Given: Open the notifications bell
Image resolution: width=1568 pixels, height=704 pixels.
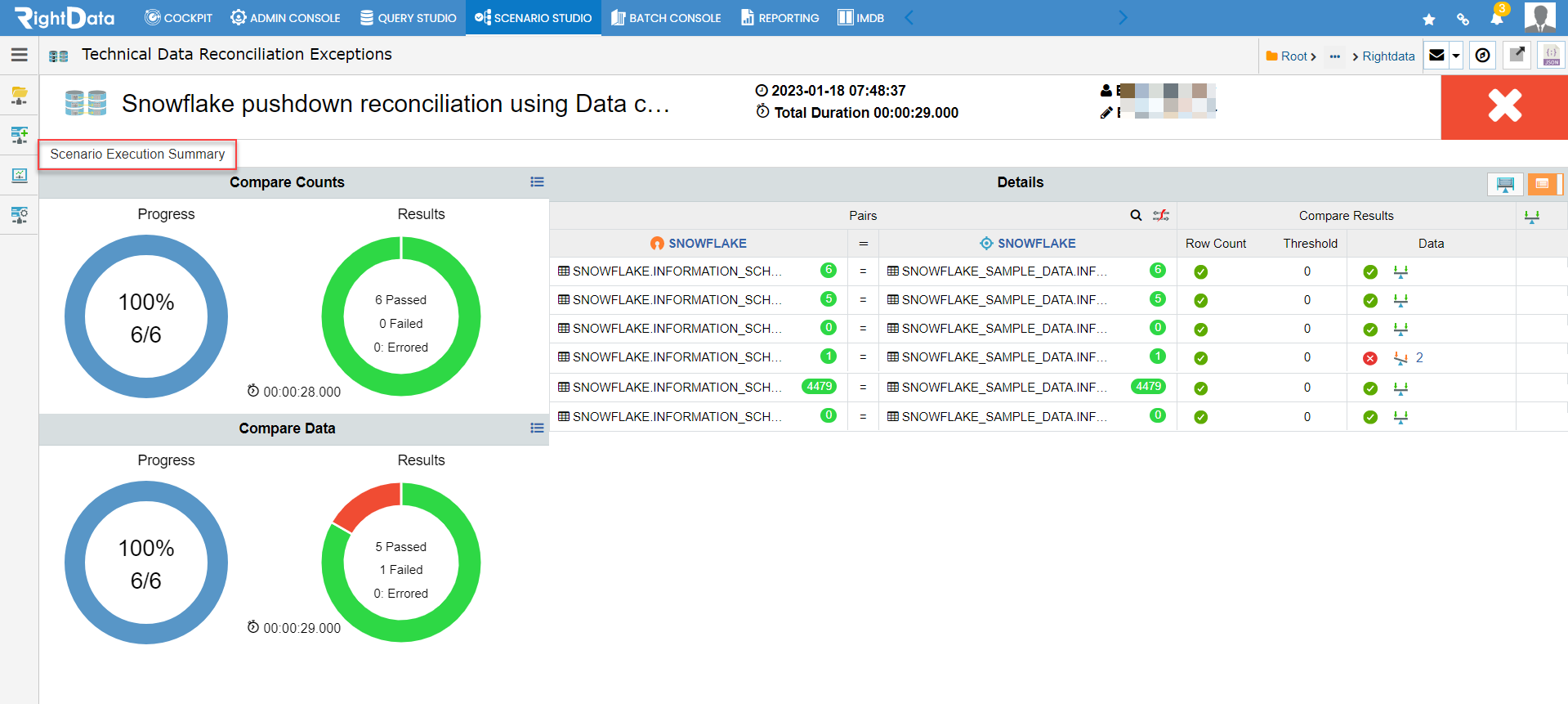Looking at the screenshot, I should [x=1496, y=19].
